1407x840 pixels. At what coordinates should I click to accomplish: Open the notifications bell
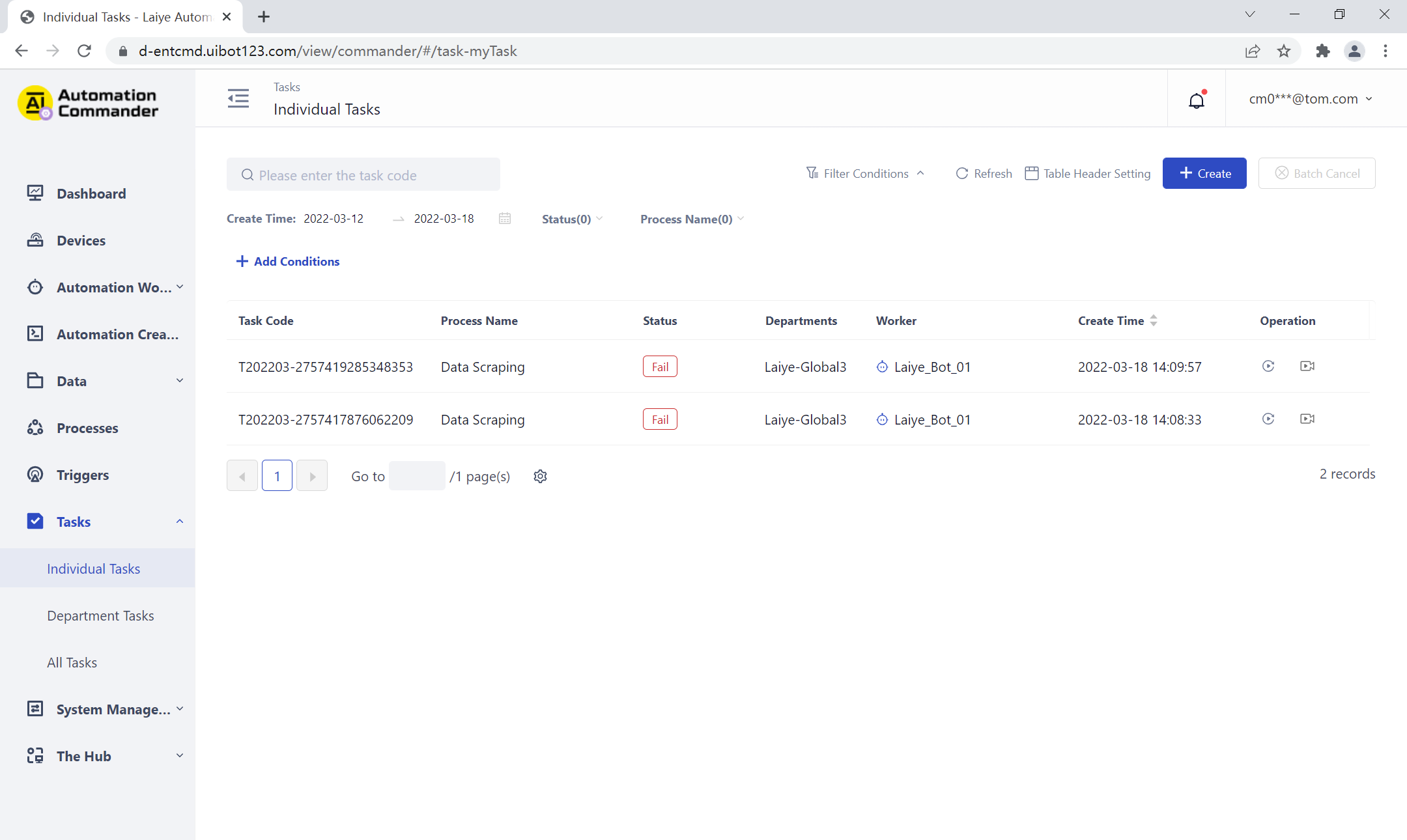click(1197, 100)
